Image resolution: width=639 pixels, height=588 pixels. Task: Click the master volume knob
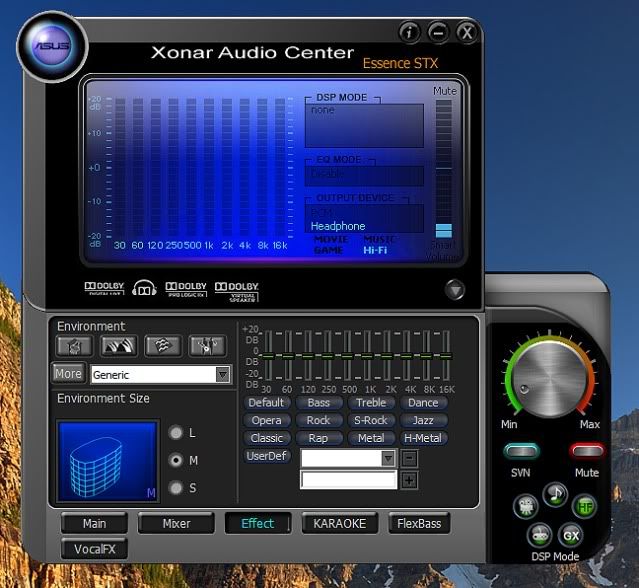pyautogui.click(x=550, y=379)
